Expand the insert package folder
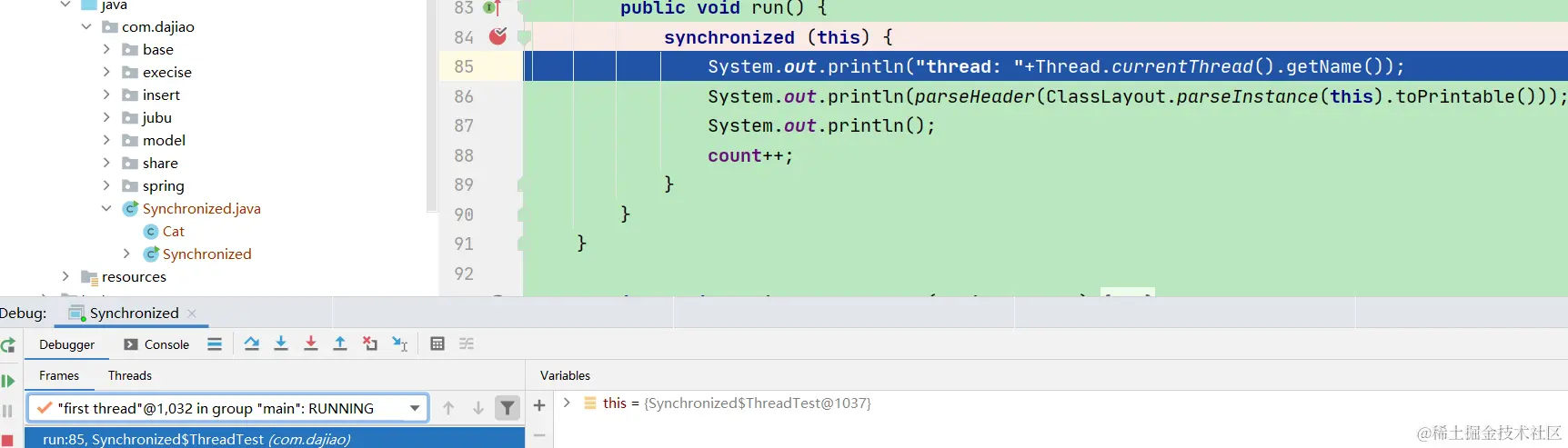Viewport: 1568px width, 448px height. [x=106, y=95]
